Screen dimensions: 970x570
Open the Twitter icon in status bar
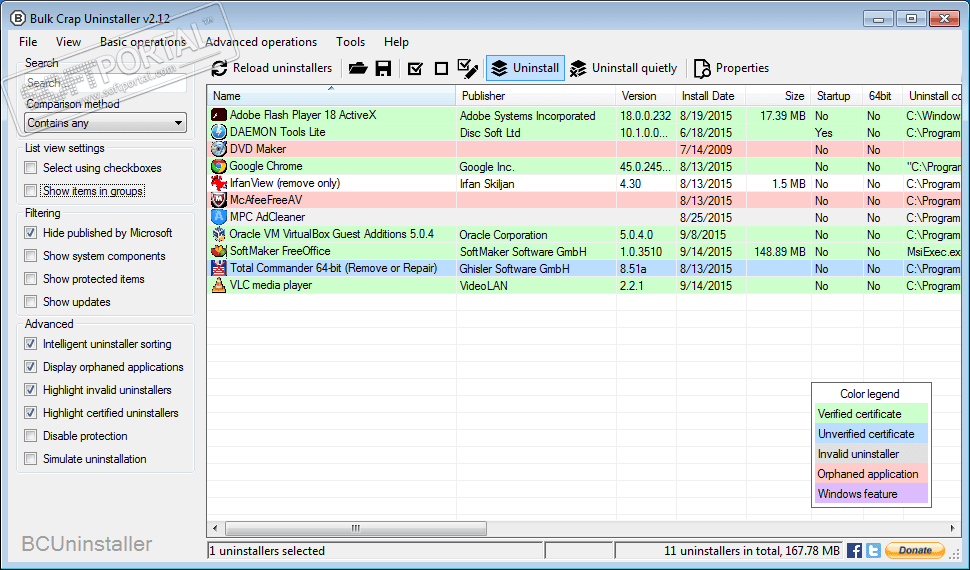[x=873, y=550]
